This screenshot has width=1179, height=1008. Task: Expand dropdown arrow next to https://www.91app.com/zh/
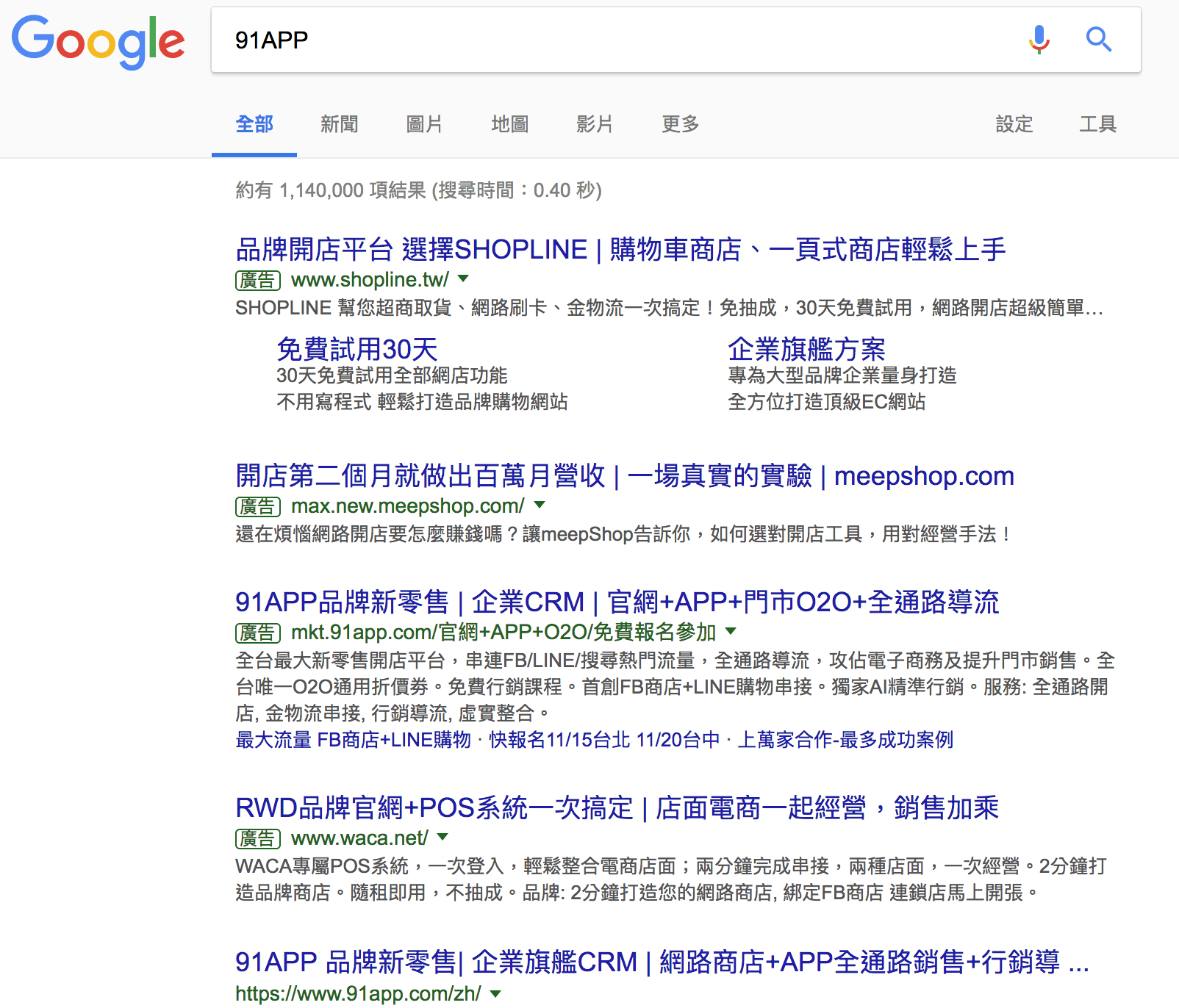click(x=495, y=993)
